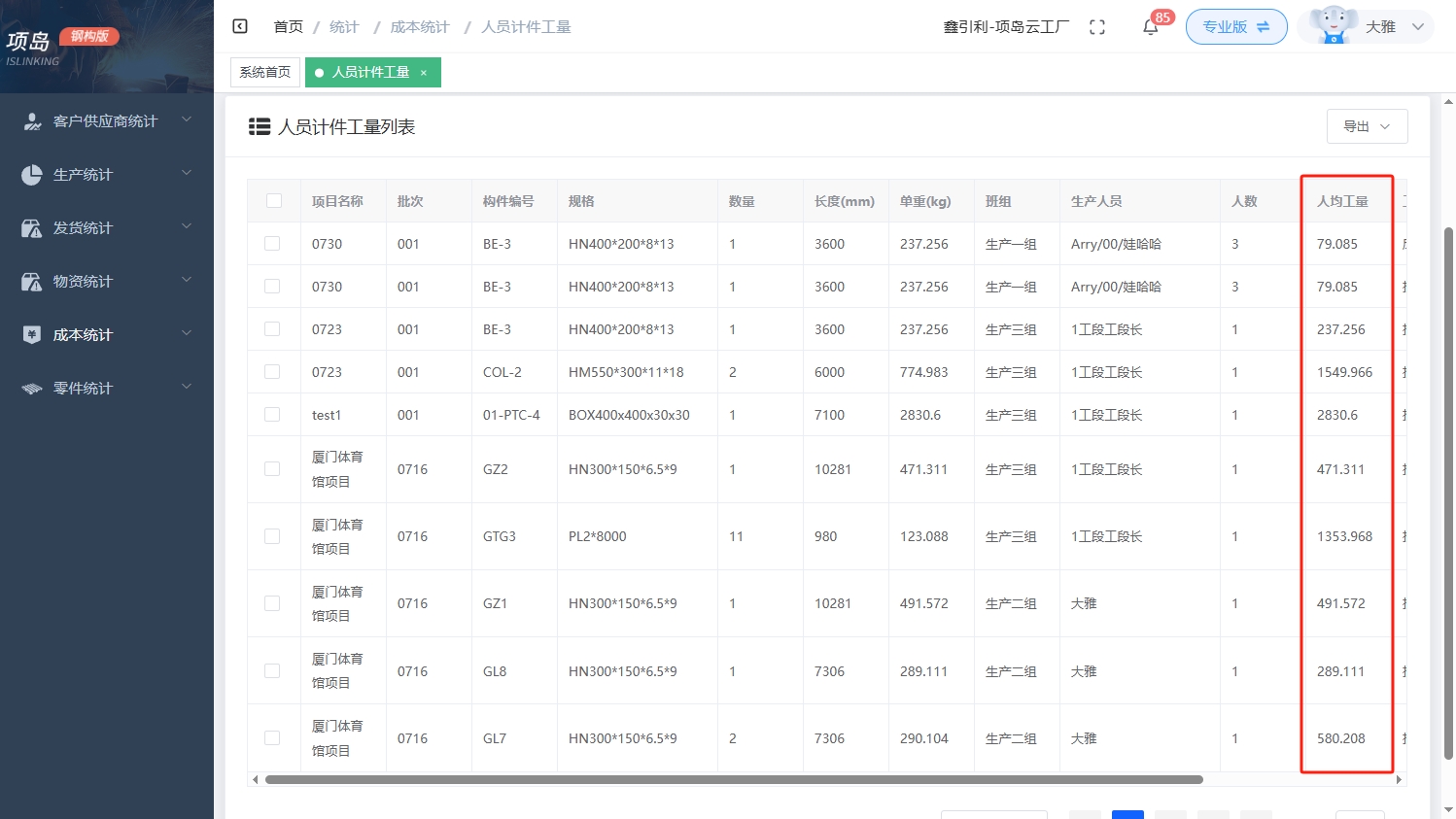The image size is (1456, 819).
Task: Open the notification bell with 85 alerts
Action: click(x=1150, y=27)
